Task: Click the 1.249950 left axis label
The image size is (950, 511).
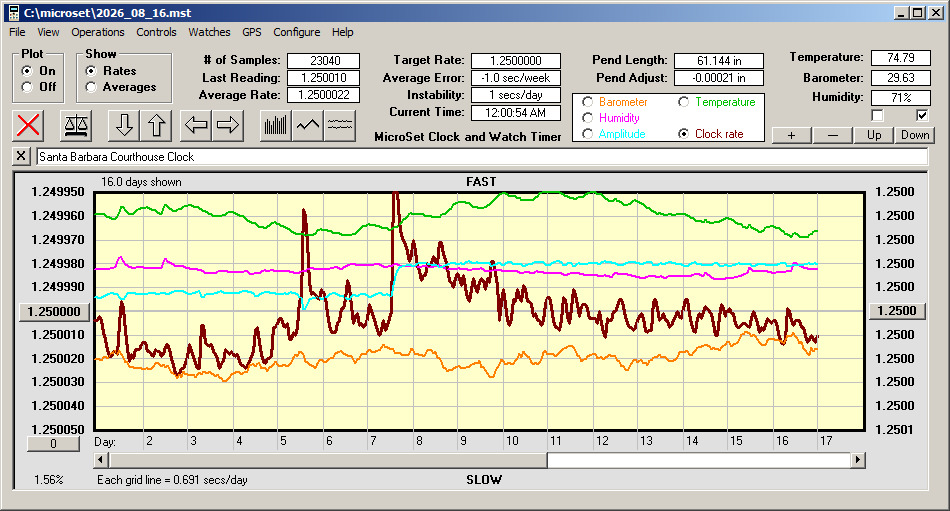Action: (x=58, y=192)
